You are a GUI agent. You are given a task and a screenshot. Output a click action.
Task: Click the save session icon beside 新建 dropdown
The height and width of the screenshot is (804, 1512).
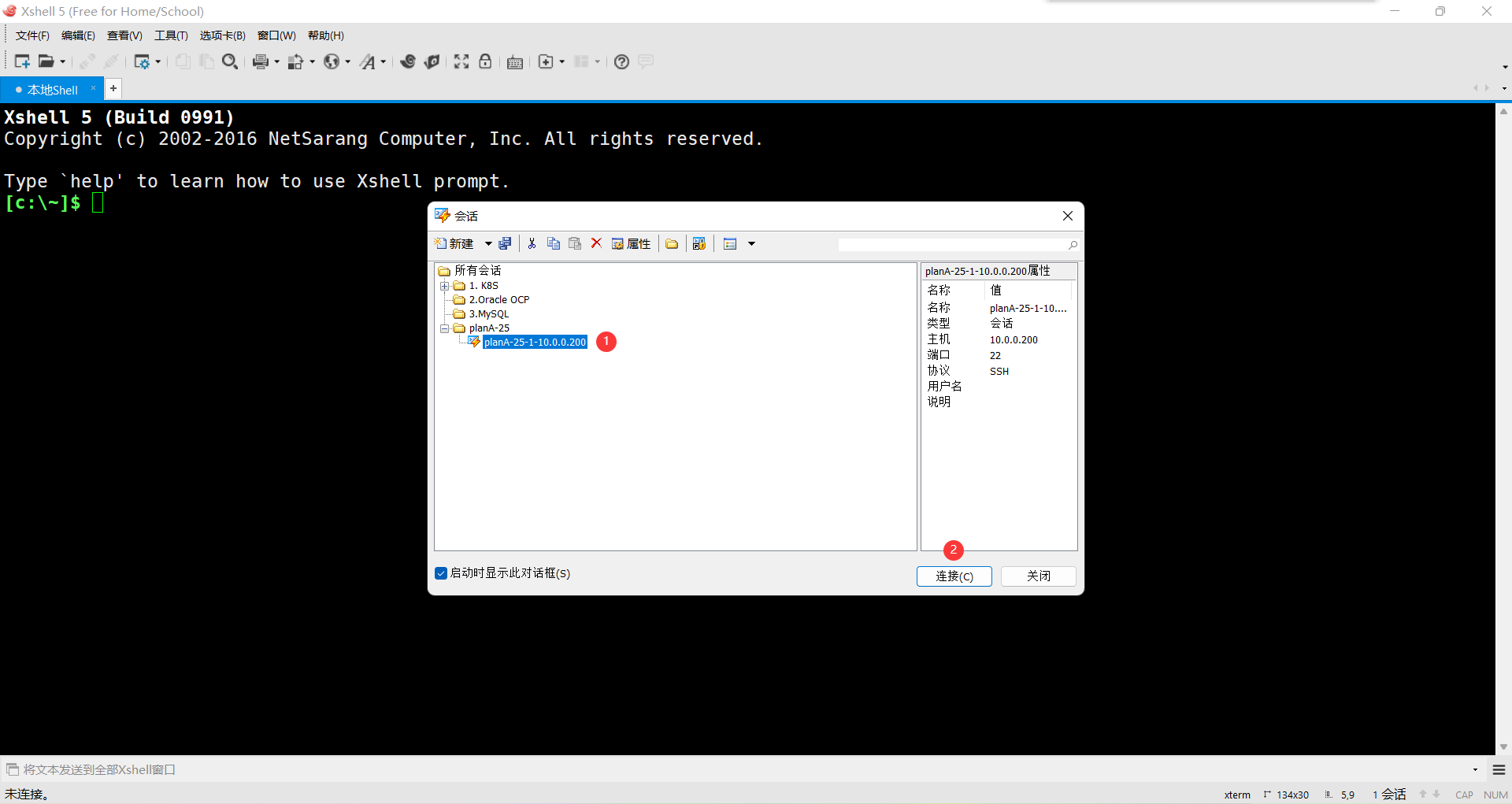(x=506, y=243)
